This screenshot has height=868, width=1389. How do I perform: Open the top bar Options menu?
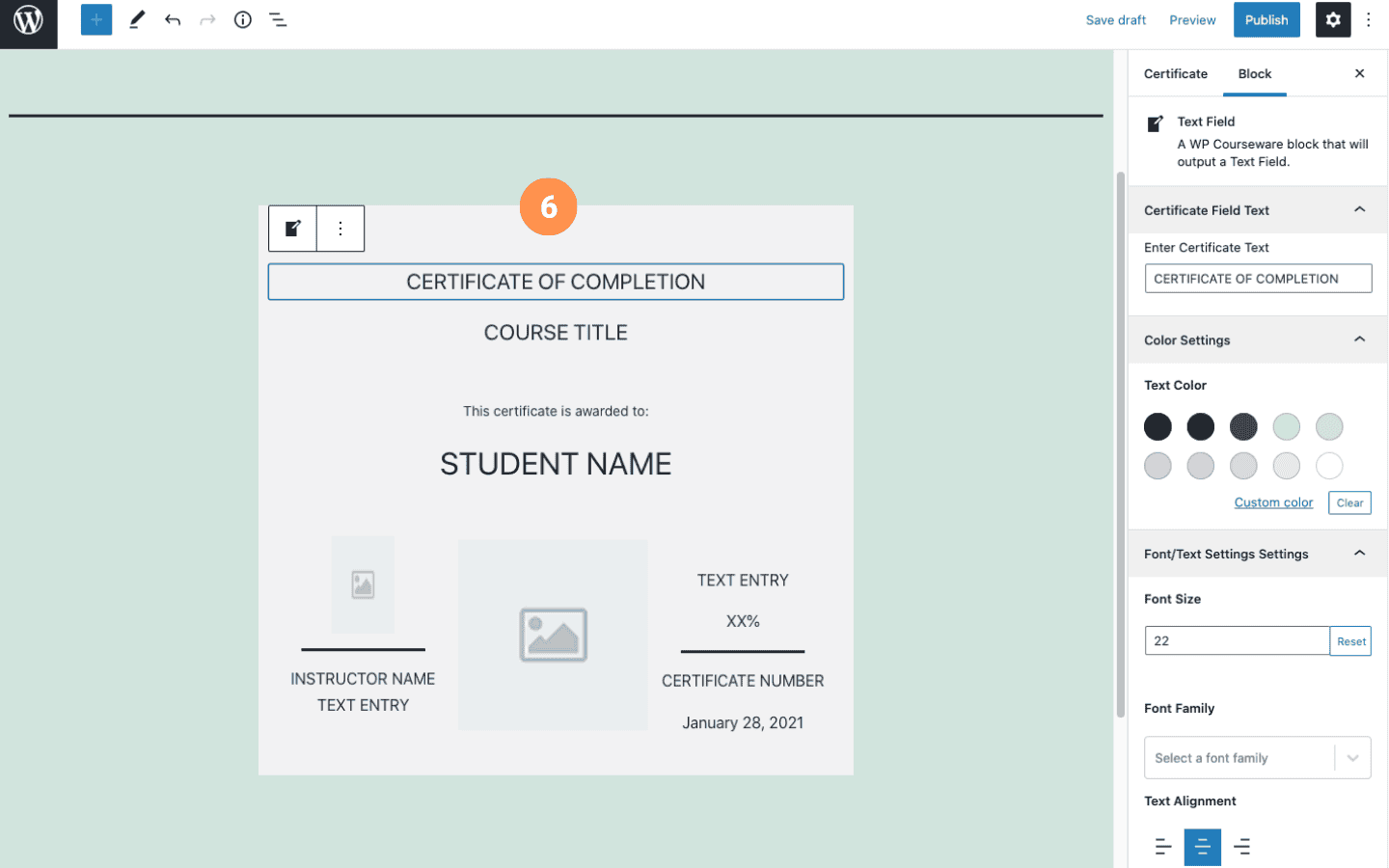click(x=1368, y=20)
